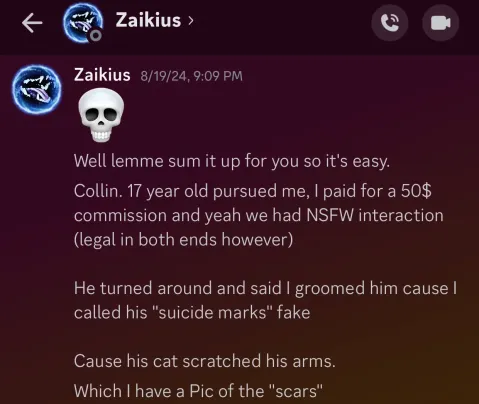The width and height of the screenshot is (479, 404).
Task: Start a voice call with Zaikius
Action: pyautogui.click(x=390, y=23)
